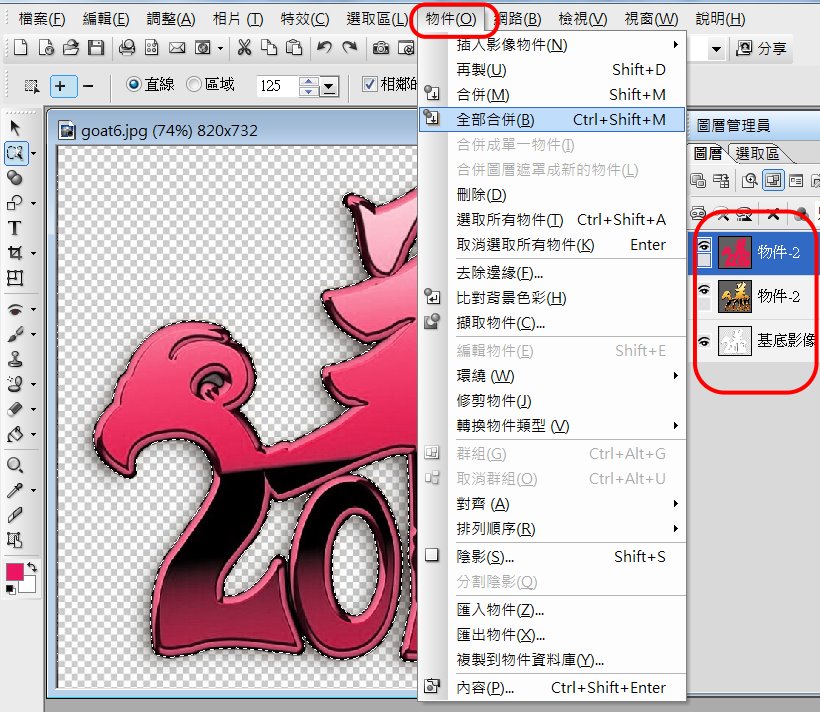
Task: Click the similarity value field showing 125
Action: click(277, 86)
